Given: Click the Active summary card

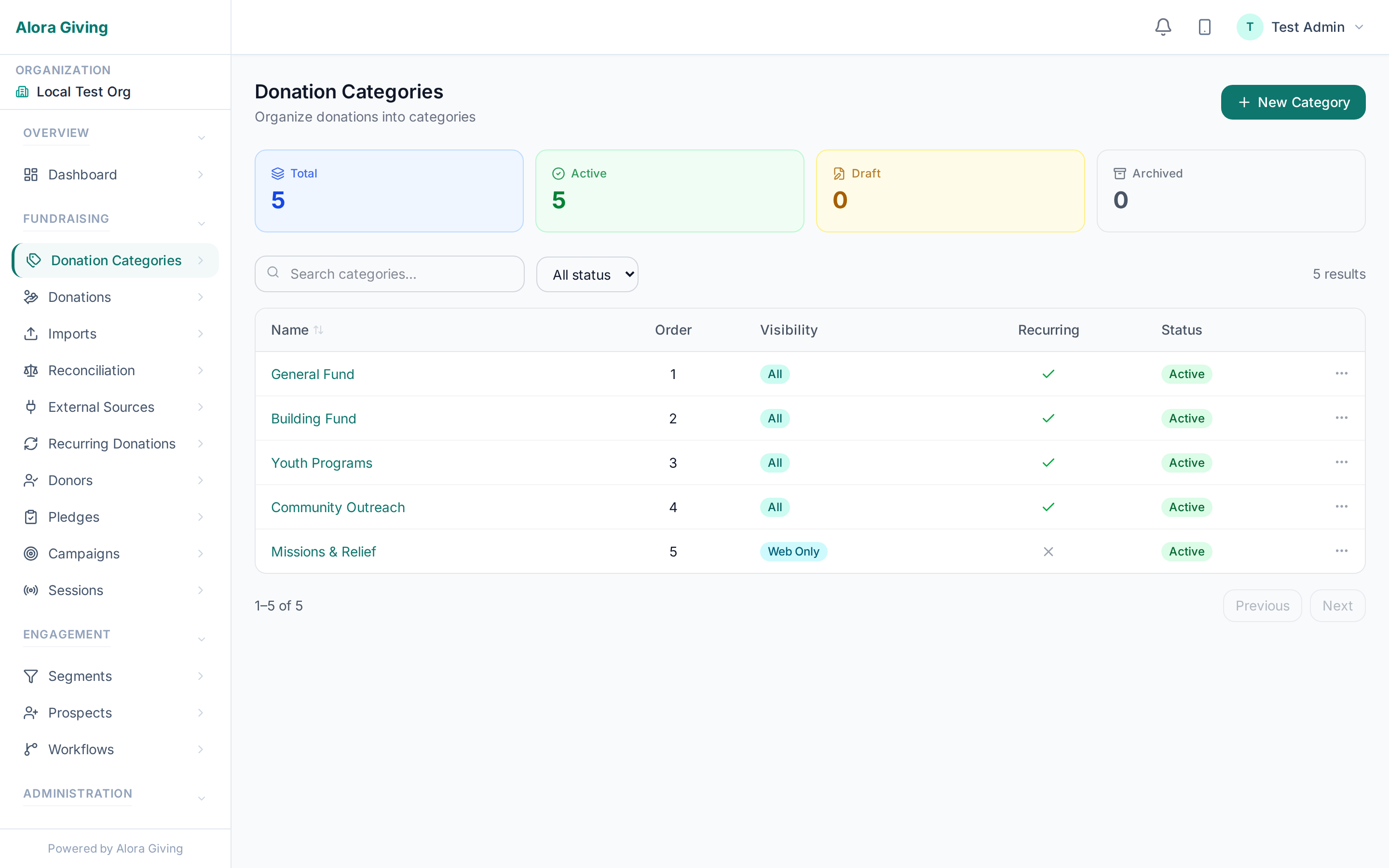Looking at the screenshot, I should pyautogui.click(x=669, y=190).
